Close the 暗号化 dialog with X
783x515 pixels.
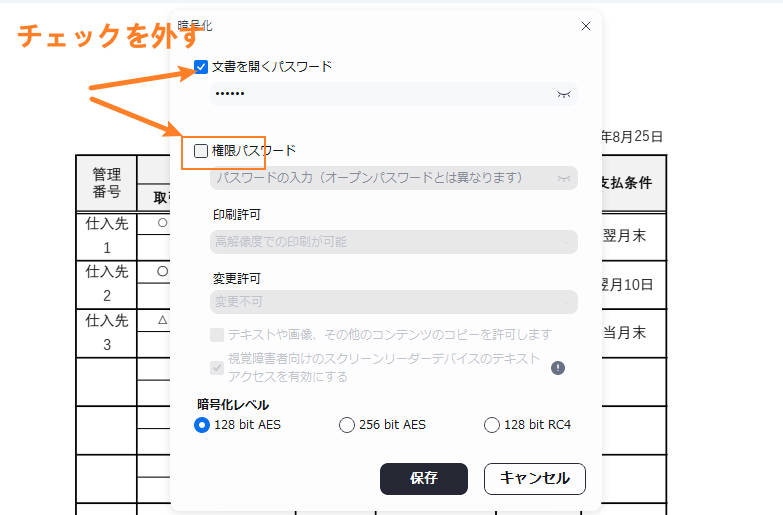coord(586,26)
